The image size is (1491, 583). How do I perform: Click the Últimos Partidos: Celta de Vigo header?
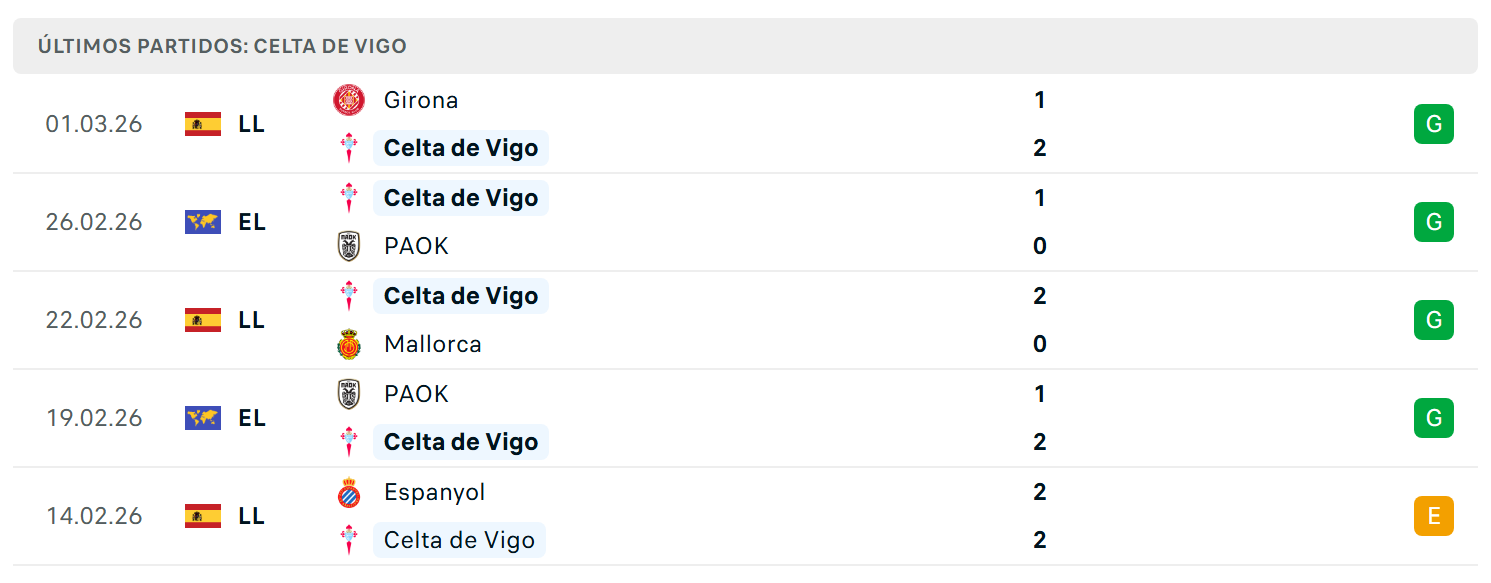point(222,46)
